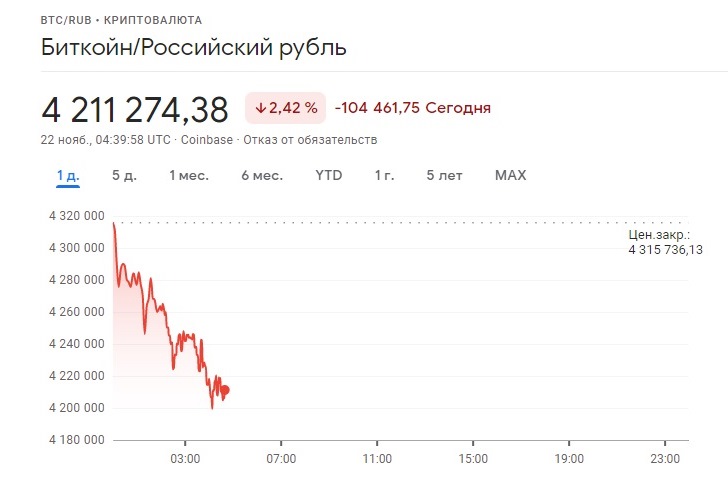Select the YTD range tab
Image resolution: width=728 pixels, height=478 pixels.
[x=329, y=175]
